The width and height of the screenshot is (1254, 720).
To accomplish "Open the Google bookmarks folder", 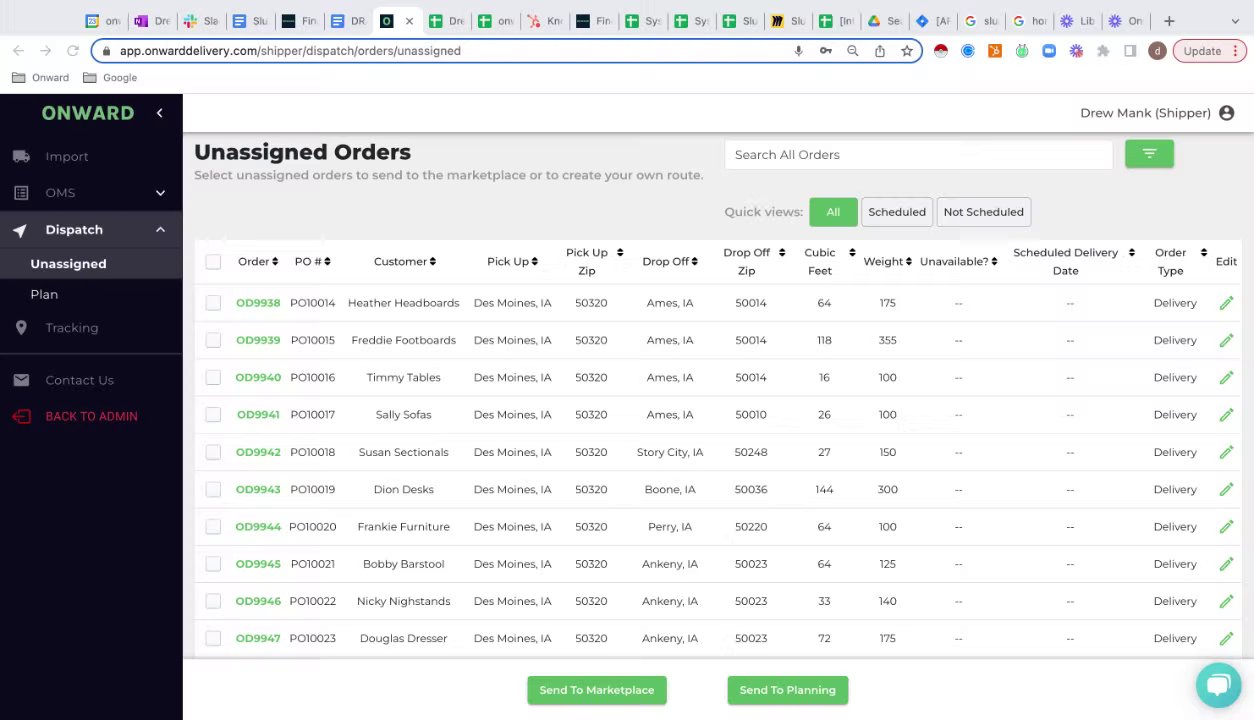I will tap(110, 78).
